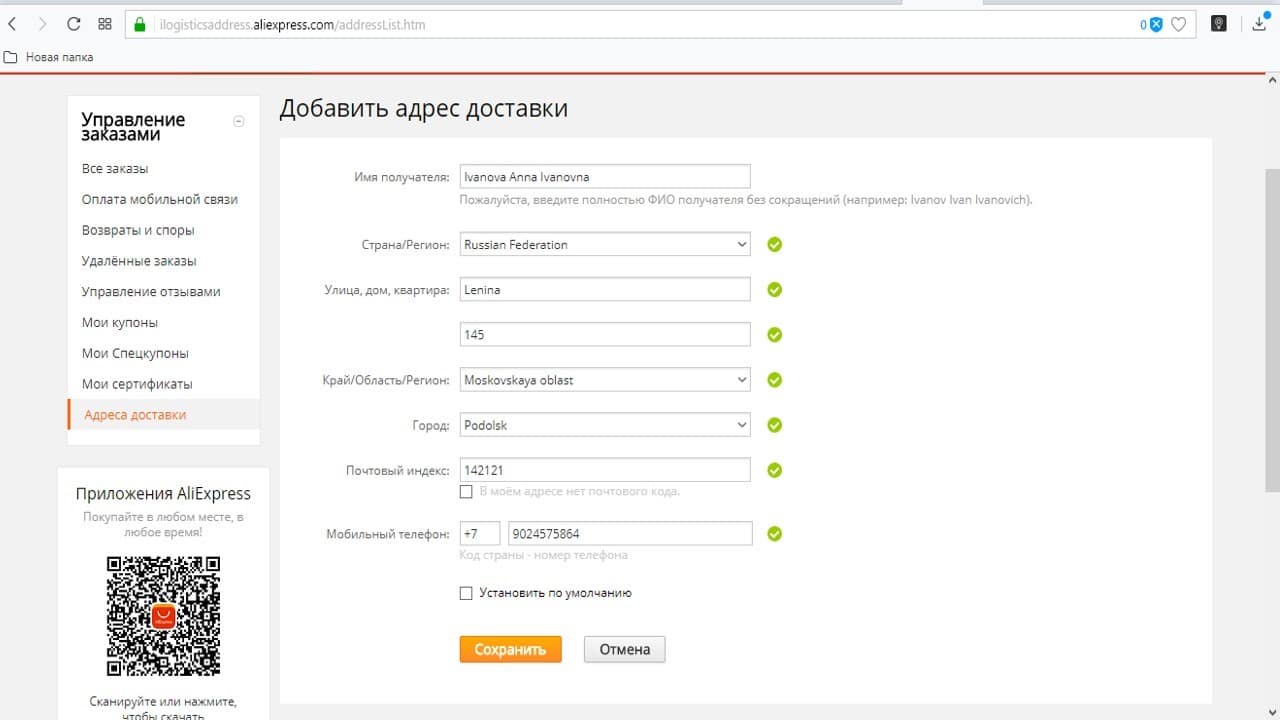The height and width of the screenshot is (720, 1280).
Task: Open the Новая папка bookmark folder
Action: (50, 57)
